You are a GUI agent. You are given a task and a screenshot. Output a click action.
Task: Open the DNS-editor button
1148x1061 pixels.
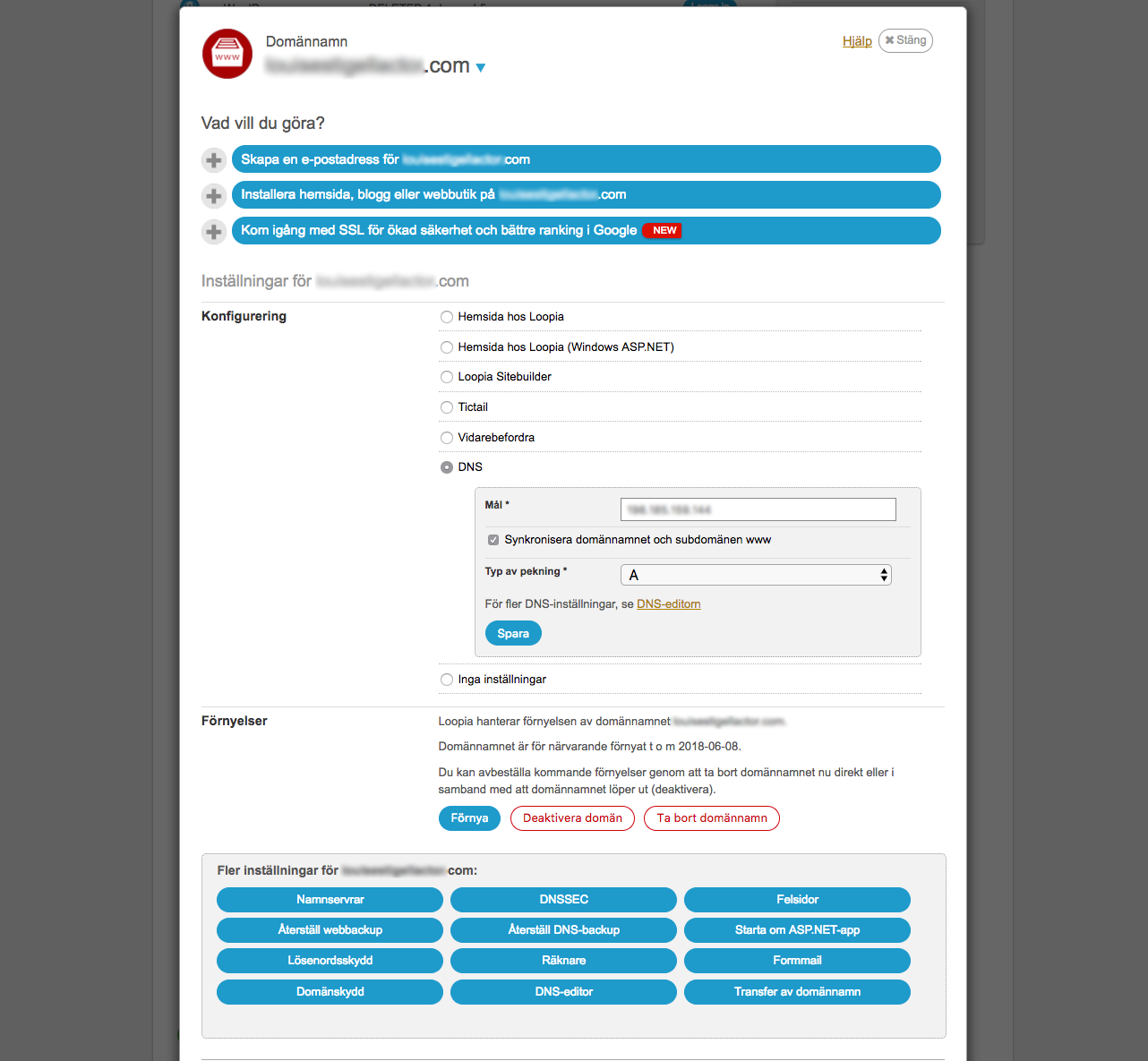pos(563,992)
